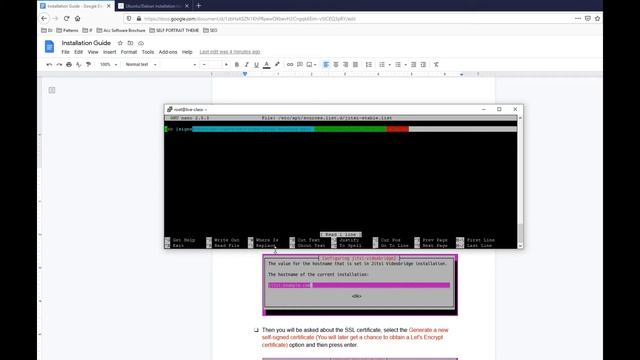This screenshot has height=360, width=640.
Task: Close the Installation Guide browser tab
Action: [x=109, y=6]
